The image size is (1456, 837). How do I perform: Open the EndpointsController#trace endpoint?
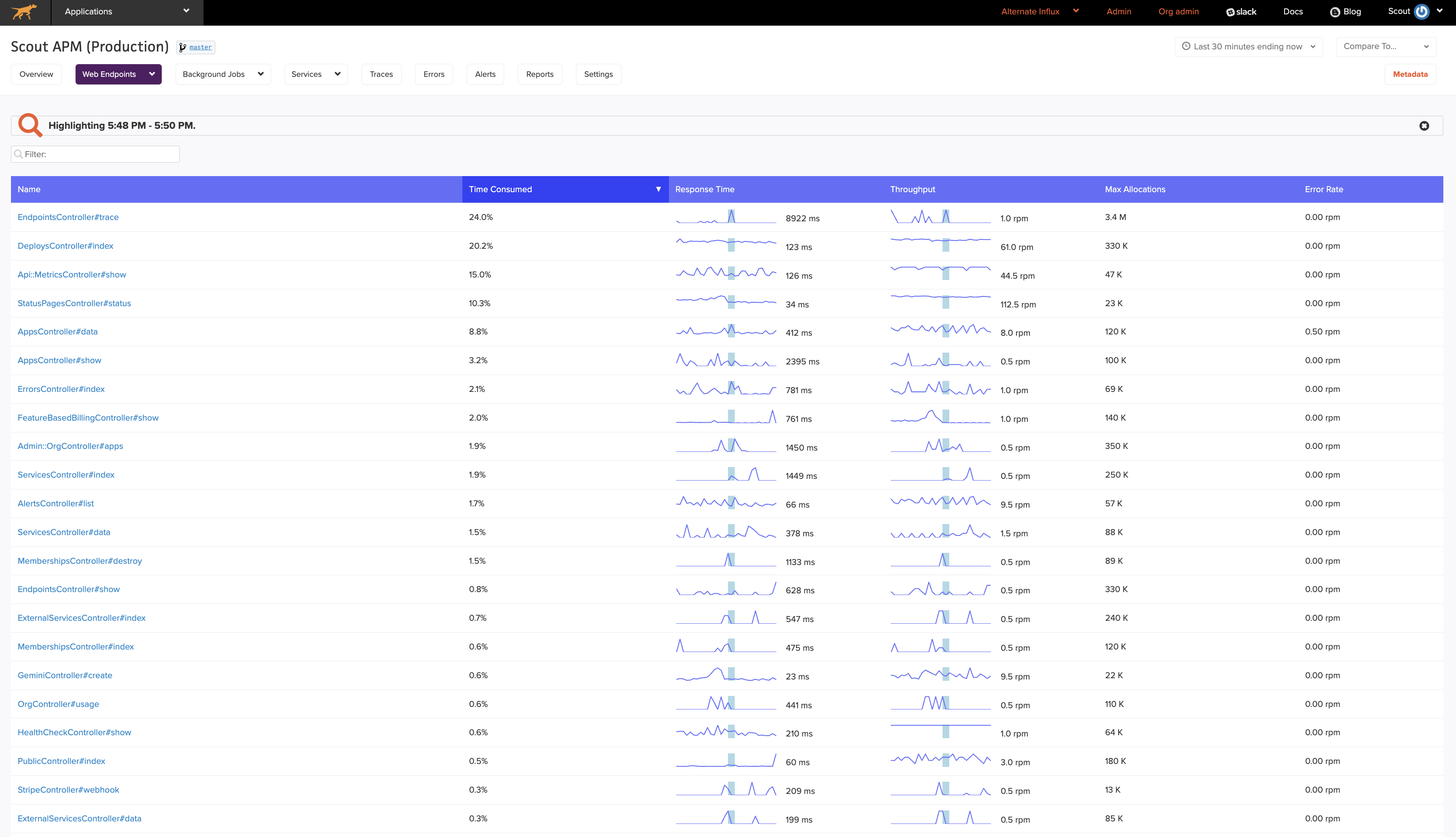[68, 217]
